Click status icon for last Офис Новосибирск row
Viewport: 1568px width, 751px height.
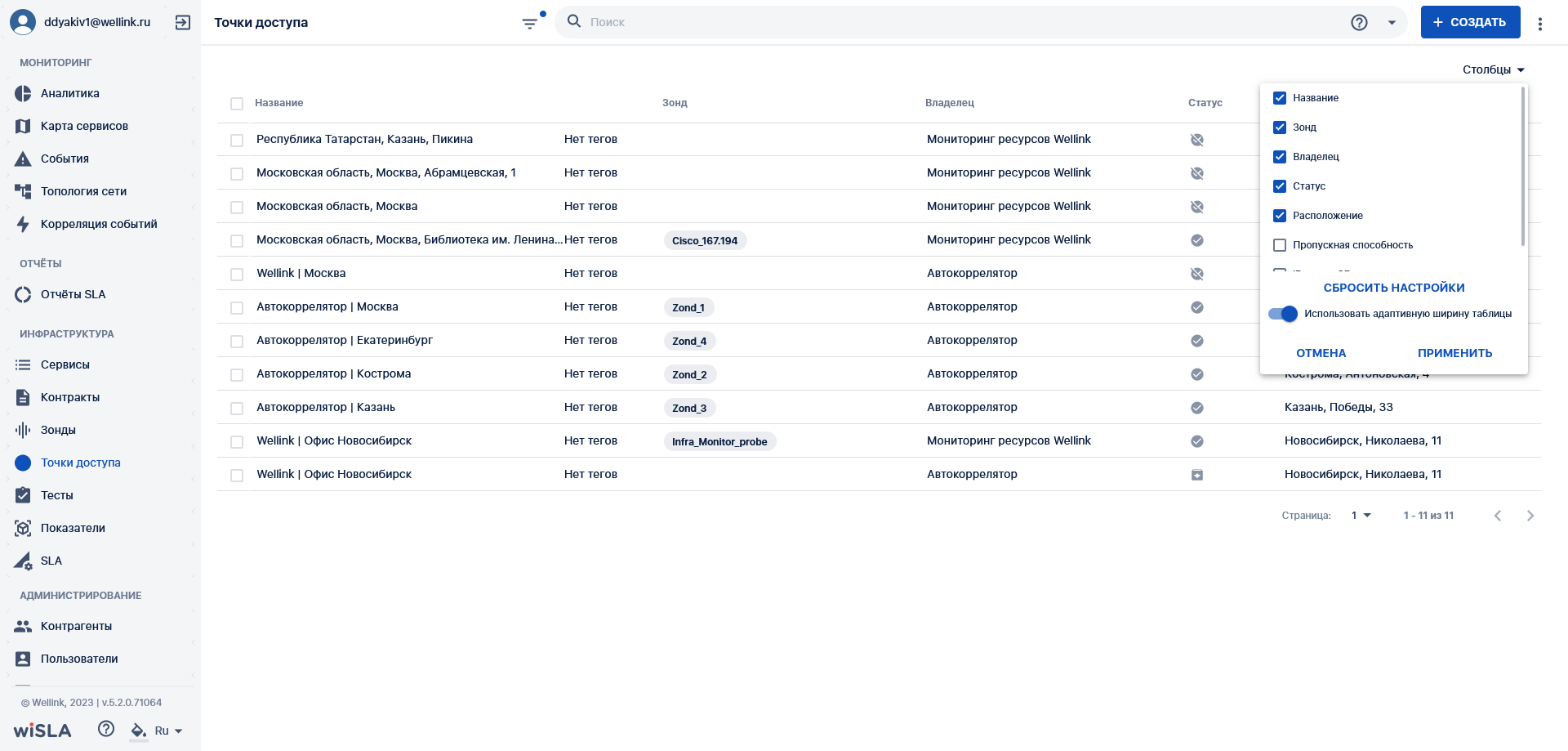click(x=1197, y=475)
